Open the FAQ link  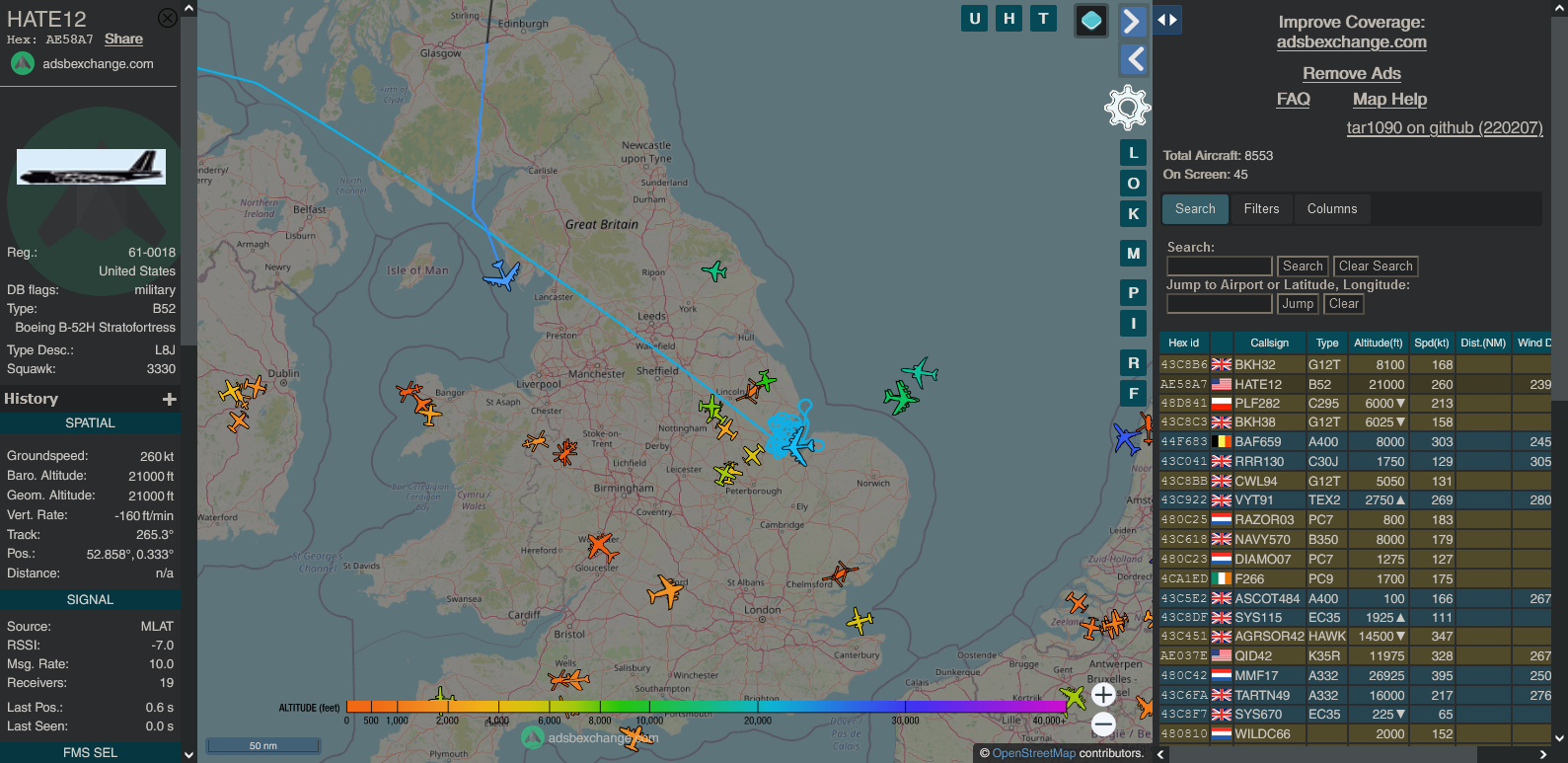tap(1293, 100)
